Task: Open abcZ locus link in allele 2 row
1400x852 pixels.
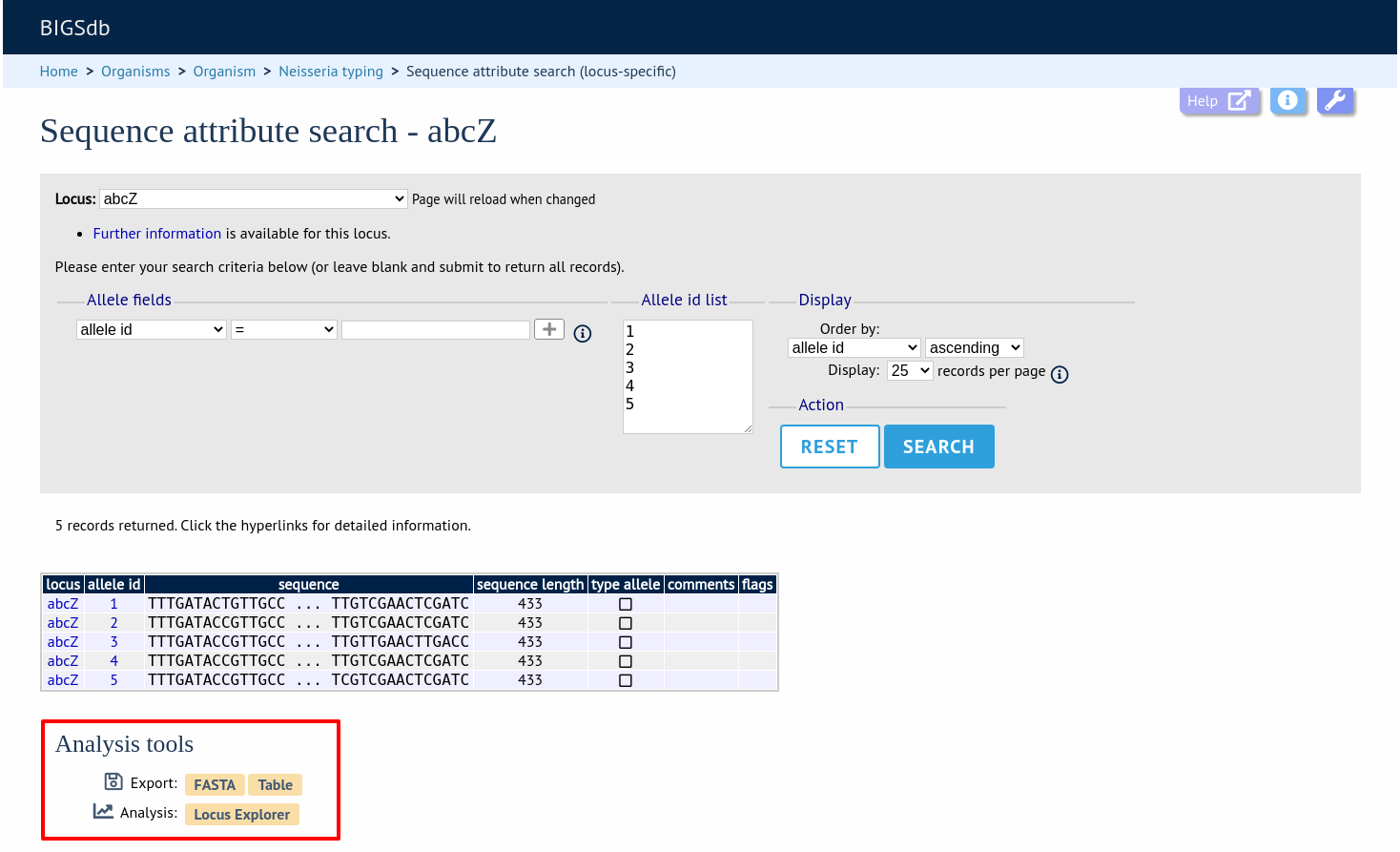Action: 63,623
